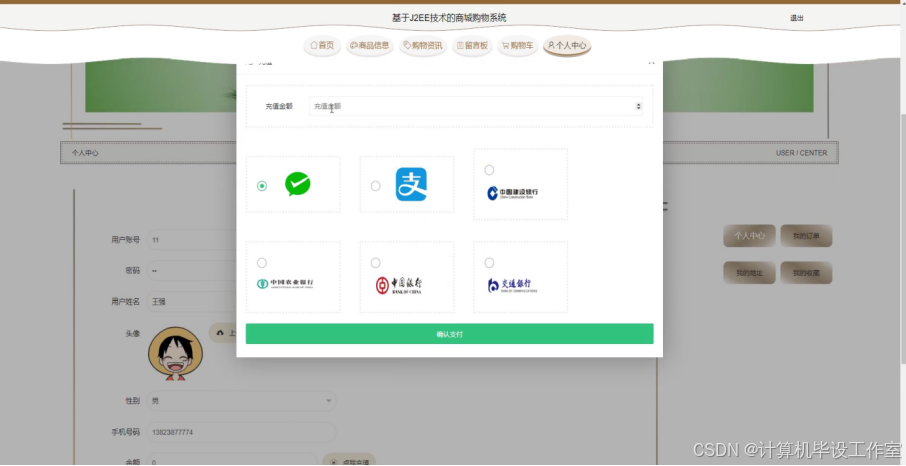The width and height of the screenshot is (906, 466).
Task: Open the 个人中心 personal center tab
Action: 567,45
